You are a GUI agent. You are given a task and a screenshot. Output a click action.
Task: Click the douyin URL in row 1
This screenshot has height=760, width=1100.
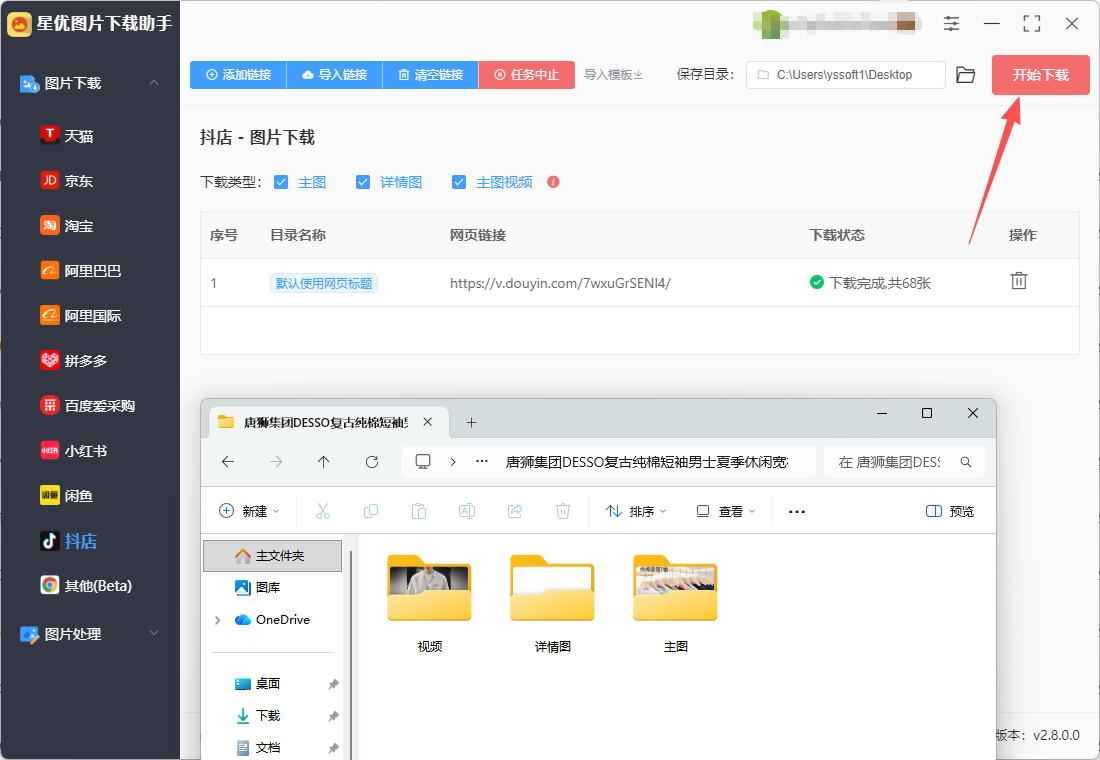tap(561, 283)
